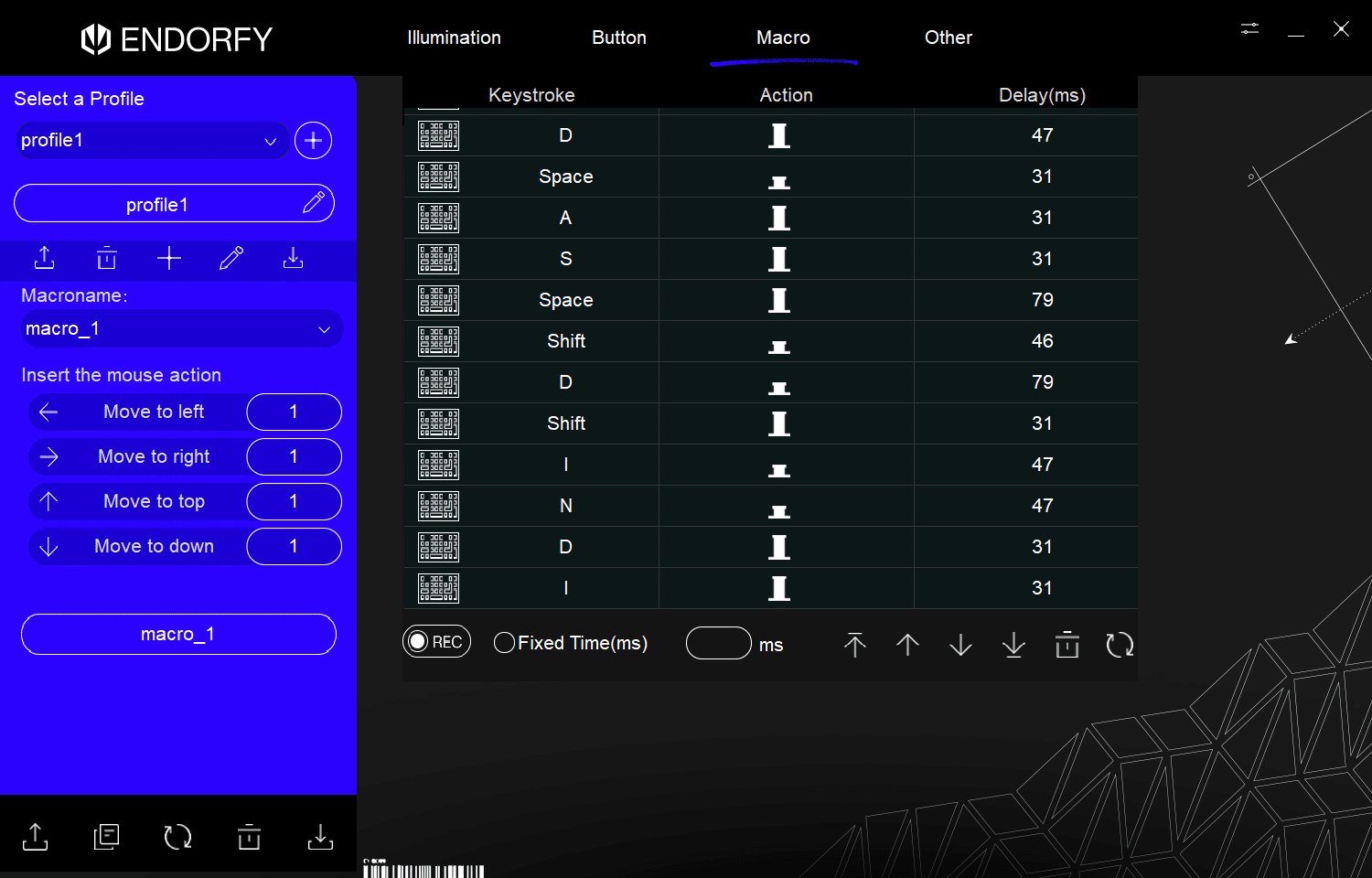Delete selected keystroke with the trash icon
The image size is (1372, 878).
pos(1067,645)
